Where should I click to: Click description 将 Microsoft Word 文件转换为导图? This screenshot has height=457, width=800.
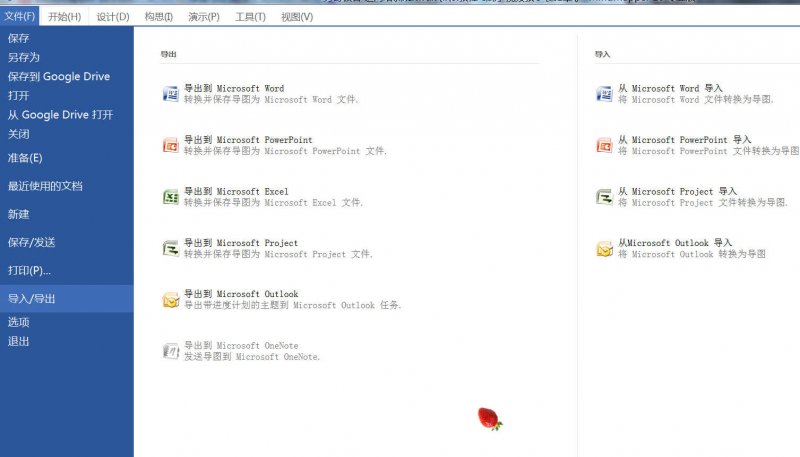[x=696, y=100]
